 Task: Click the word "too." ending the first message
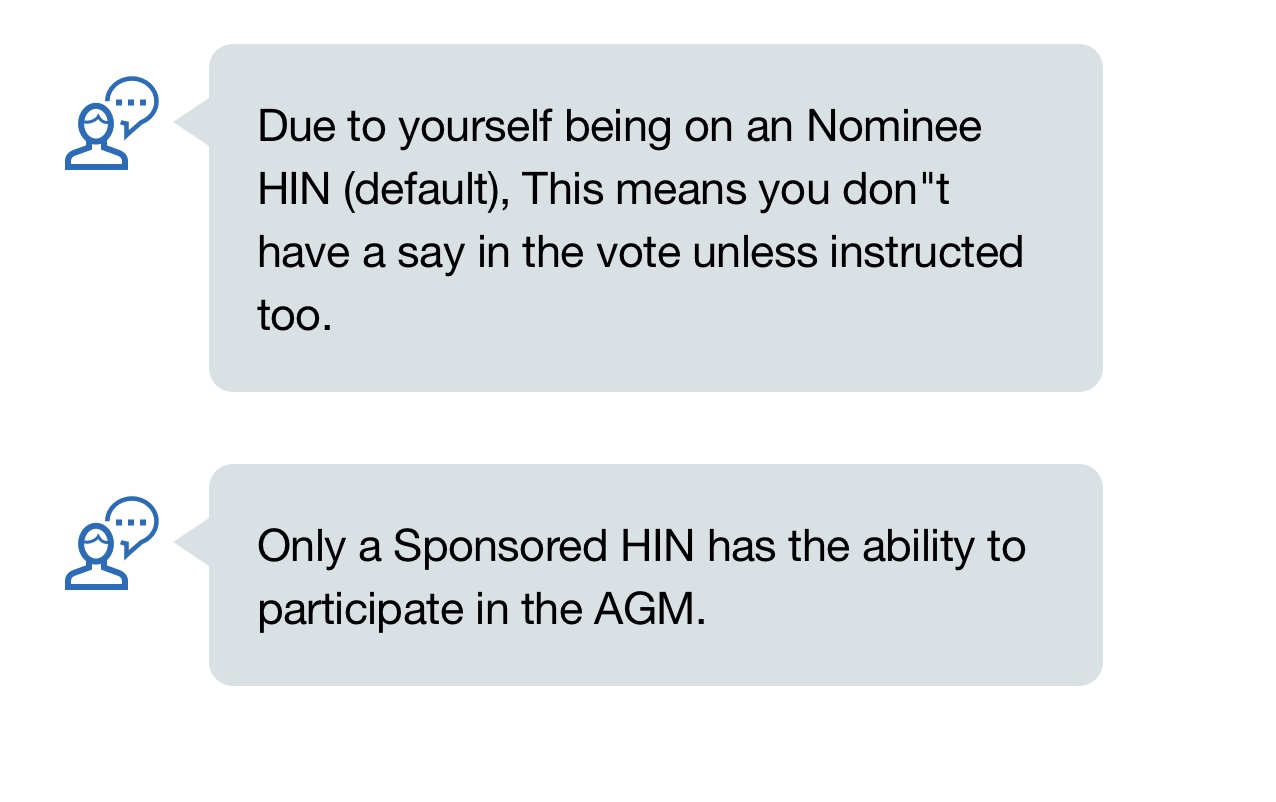coord(294,315)
